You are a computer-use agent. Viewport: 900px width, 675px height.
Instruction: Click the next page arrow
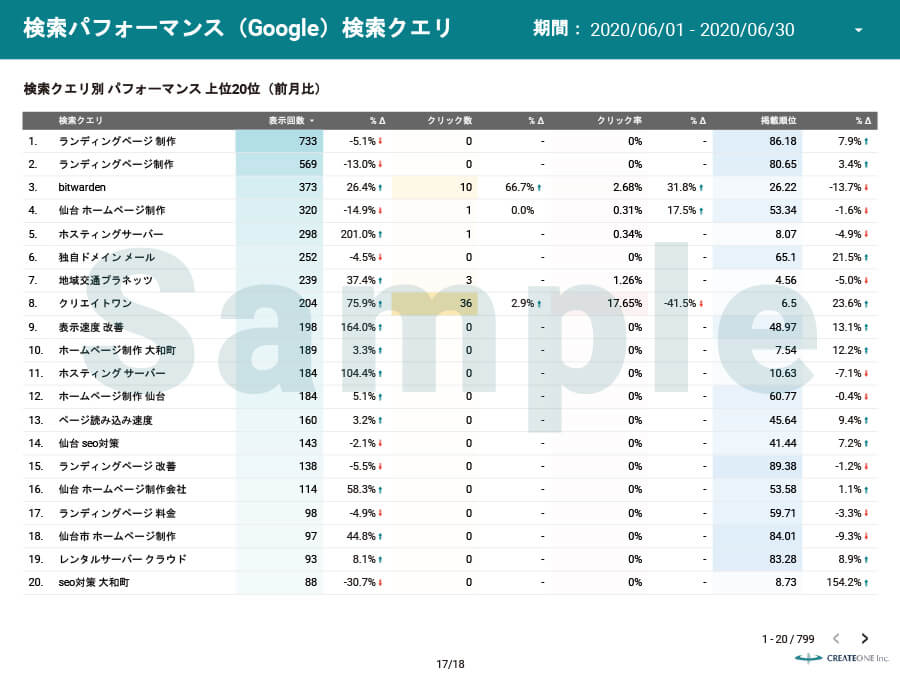[864, 638]
